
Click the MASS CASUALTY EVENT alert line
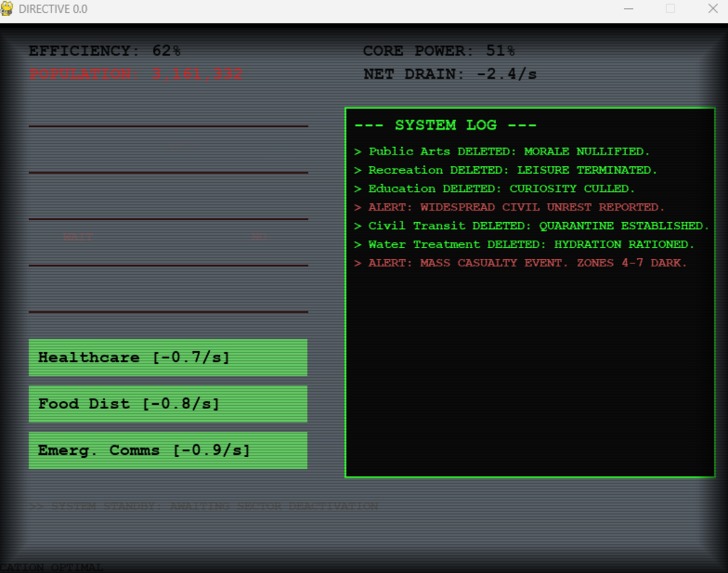tap(520, 263)
